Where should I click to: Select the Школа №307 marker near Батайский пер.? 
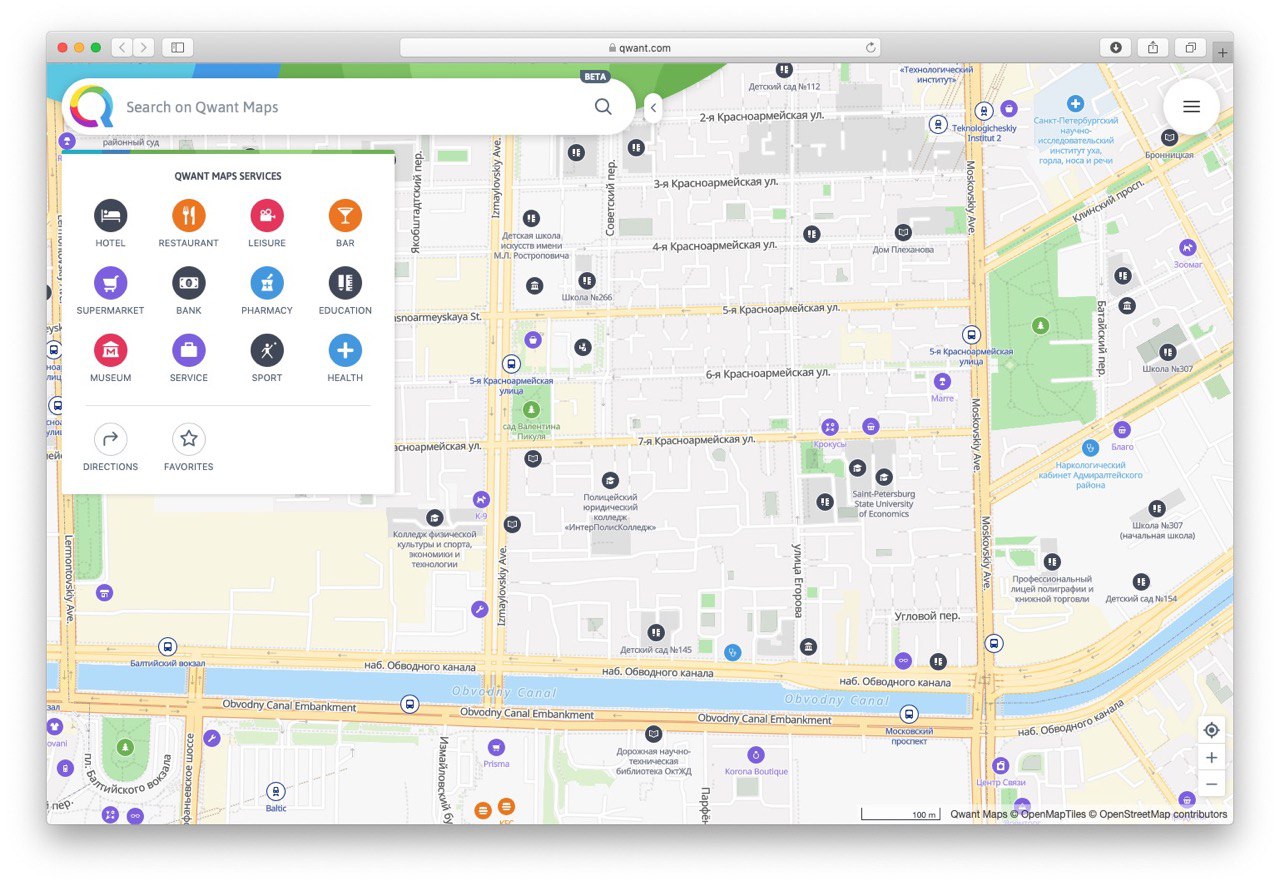1168,352
